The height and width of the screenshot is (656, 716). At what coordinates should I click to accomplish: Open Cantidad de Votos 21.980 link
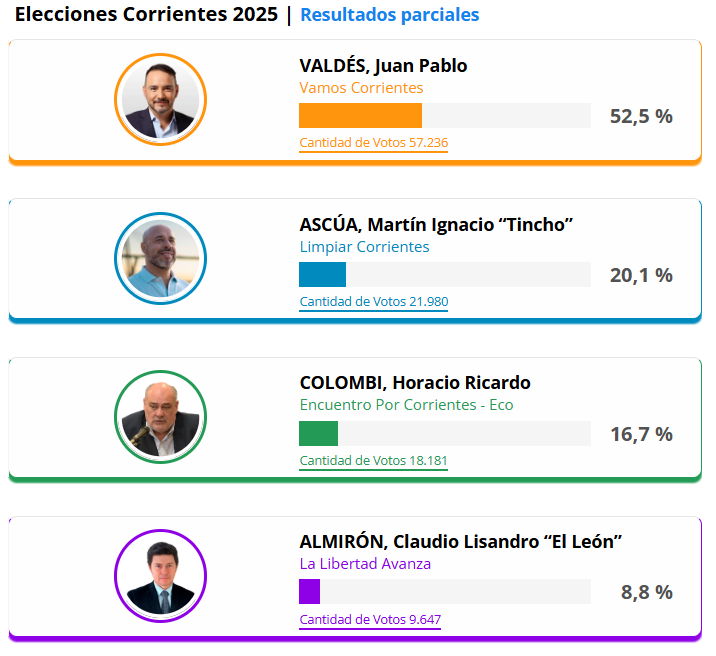click(374, 302)
